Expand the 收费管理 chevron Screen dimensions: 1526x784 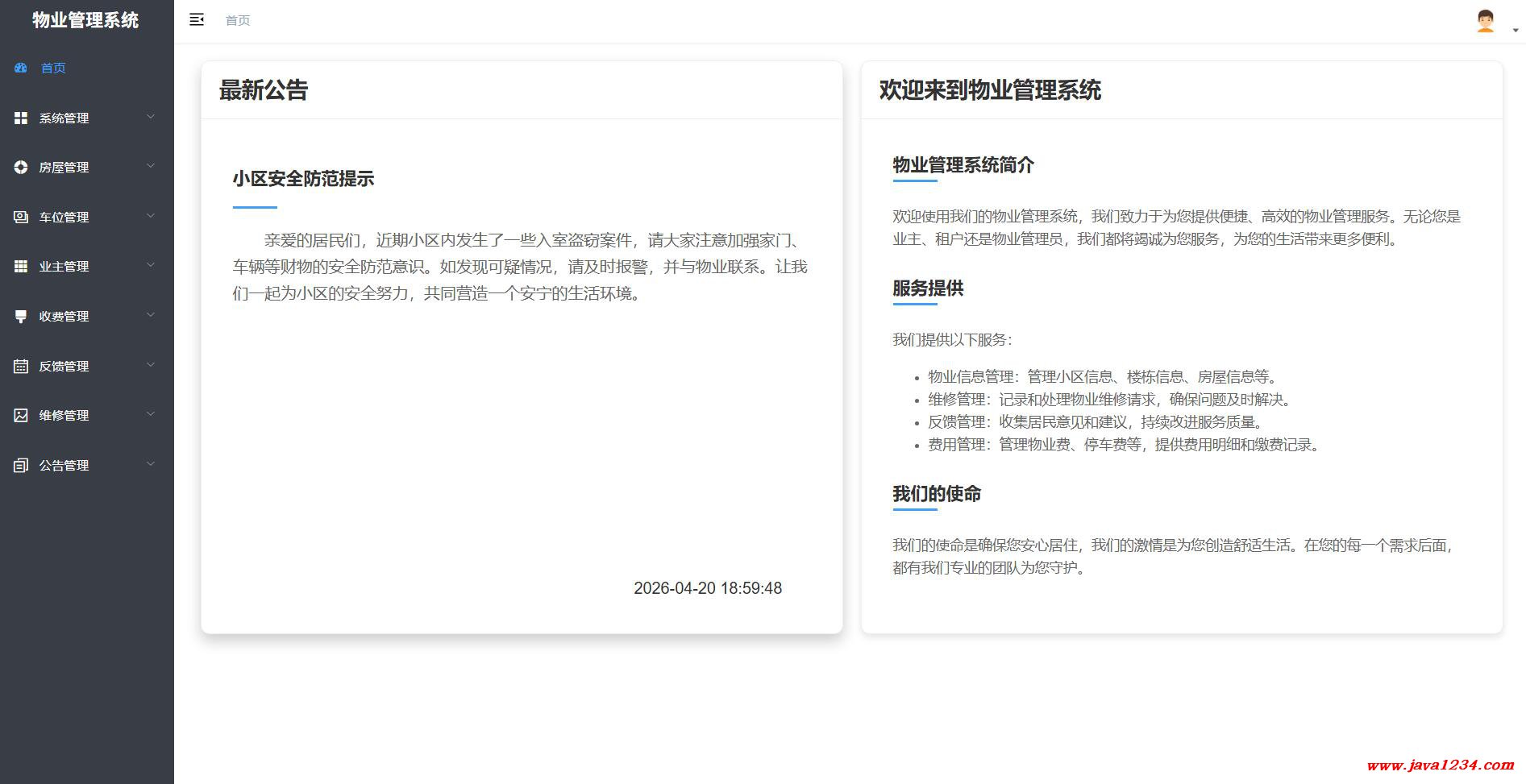[x=151, y=315]
